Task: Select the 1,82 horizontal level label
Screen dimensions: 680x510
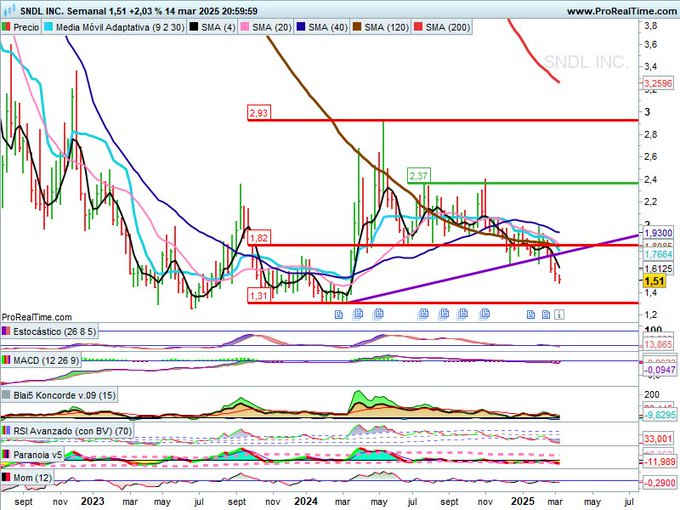Action: pos(258,238)
